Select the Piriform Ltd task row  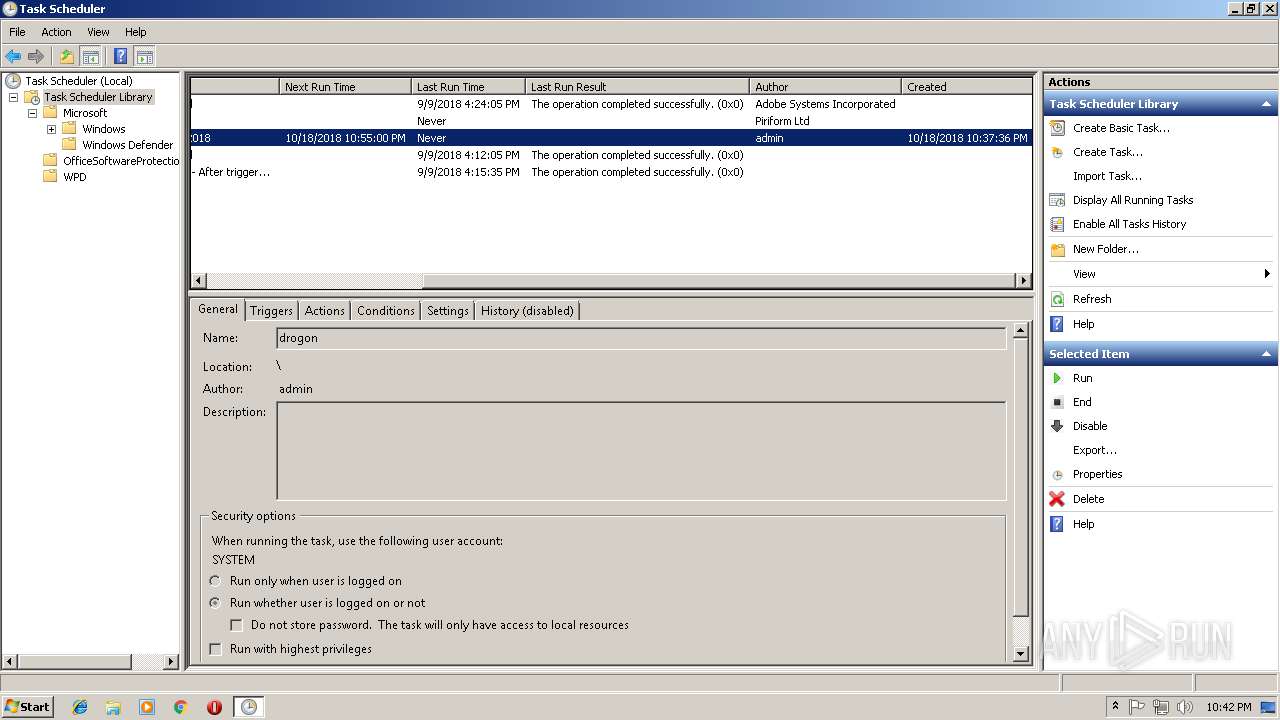610,121
